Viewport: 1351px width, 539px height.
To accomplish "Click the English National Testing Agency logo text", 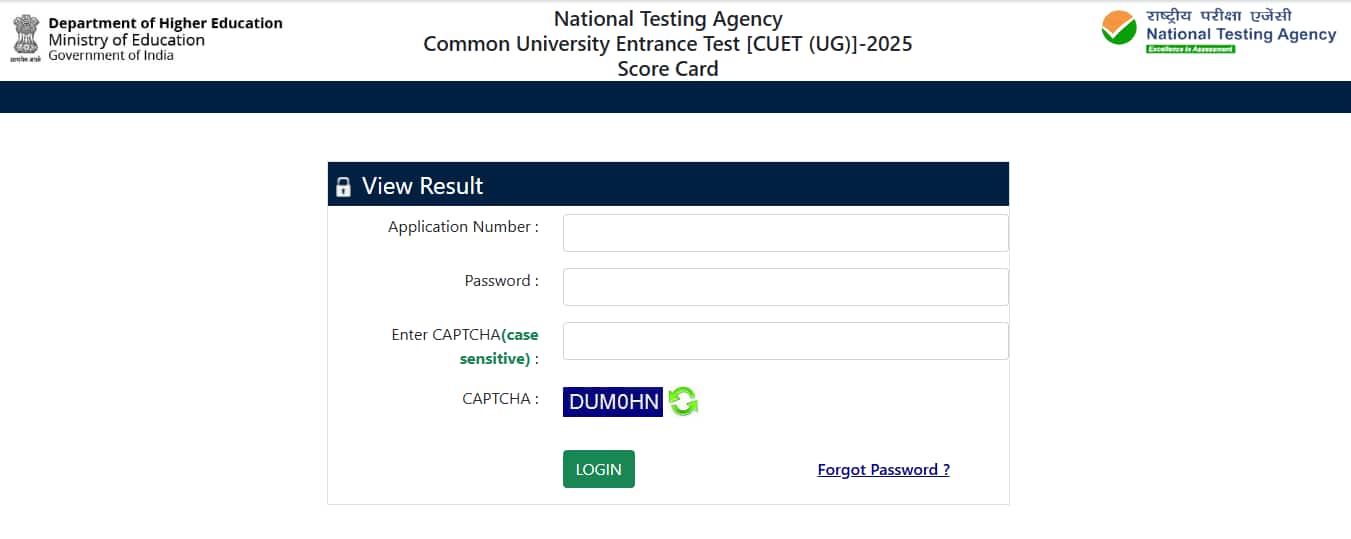I will (1241, 34).
